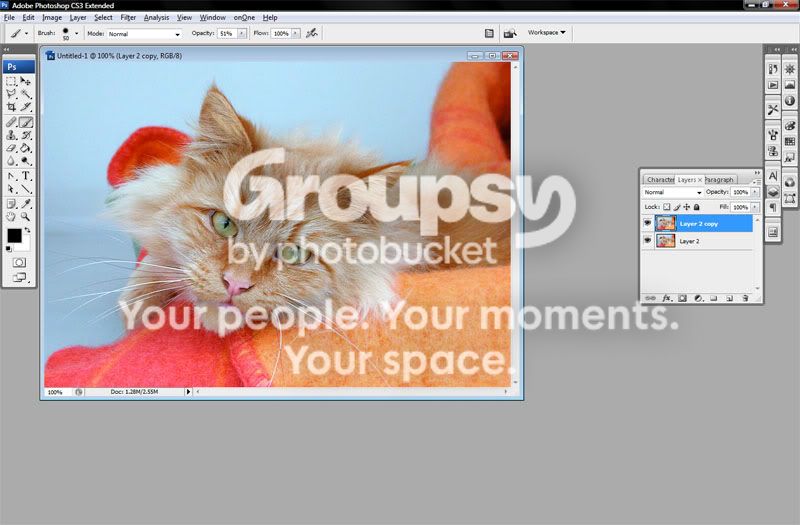The image size is (800, 525).
Task: Open the Tool Presets dock icon
Action: coord(773,110)
